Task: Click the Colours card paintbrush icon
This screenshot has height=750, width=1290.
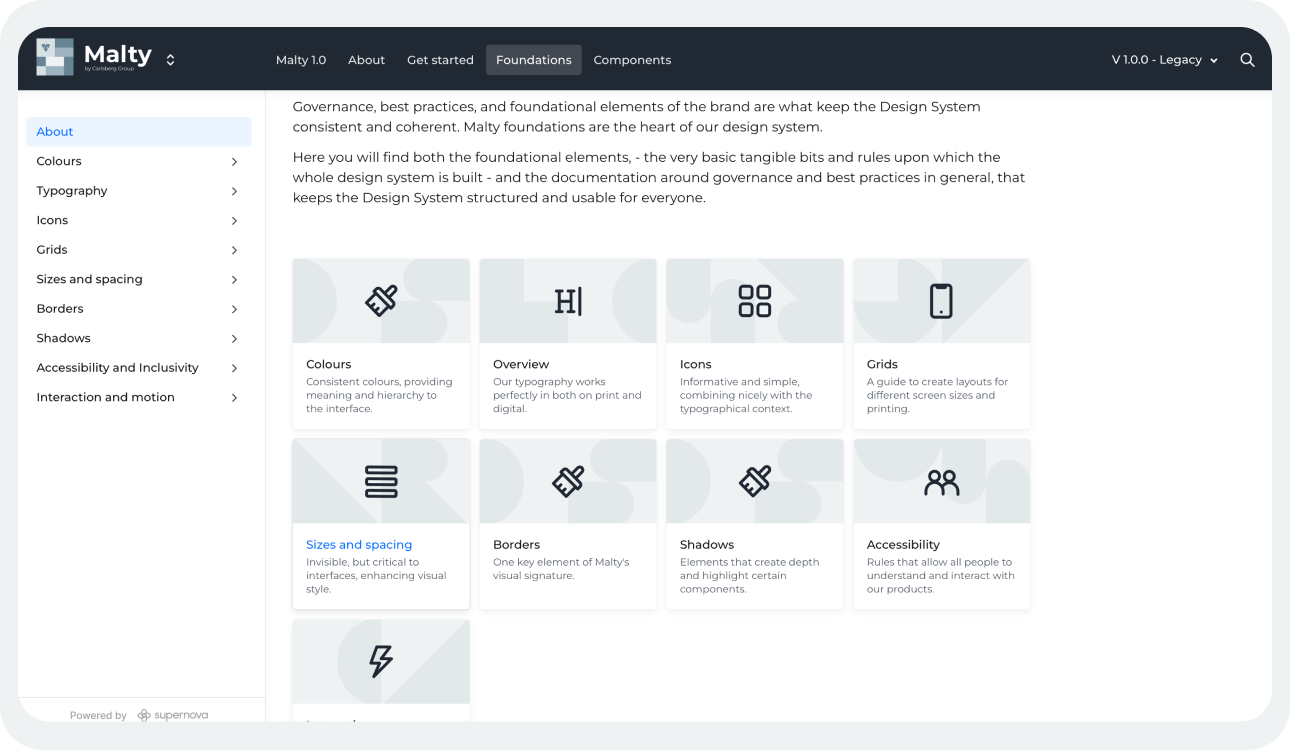Action: pyautogui.click(x=381, y=300)
